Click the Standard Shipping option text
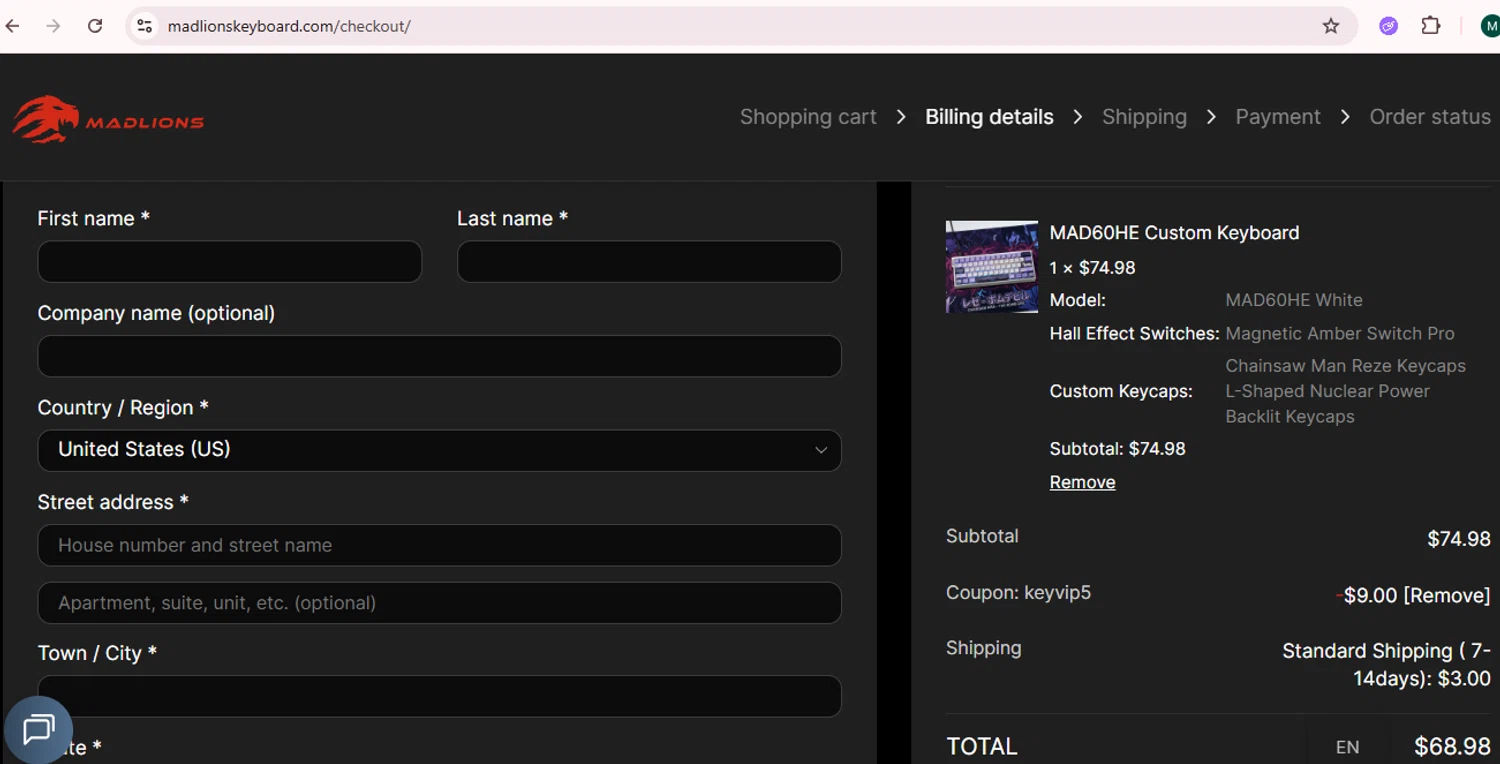The width and height of the screenshot is (1500, 764). coord(1386,664)
